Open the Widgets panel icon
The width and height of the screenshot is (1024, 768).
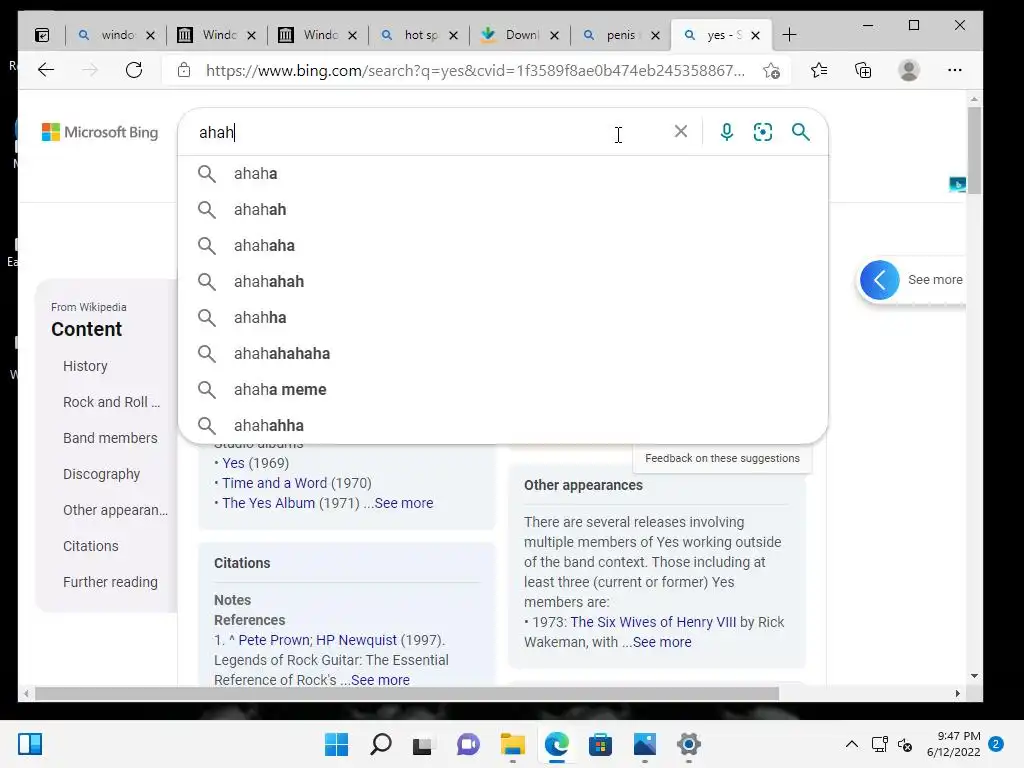(30, 744)
